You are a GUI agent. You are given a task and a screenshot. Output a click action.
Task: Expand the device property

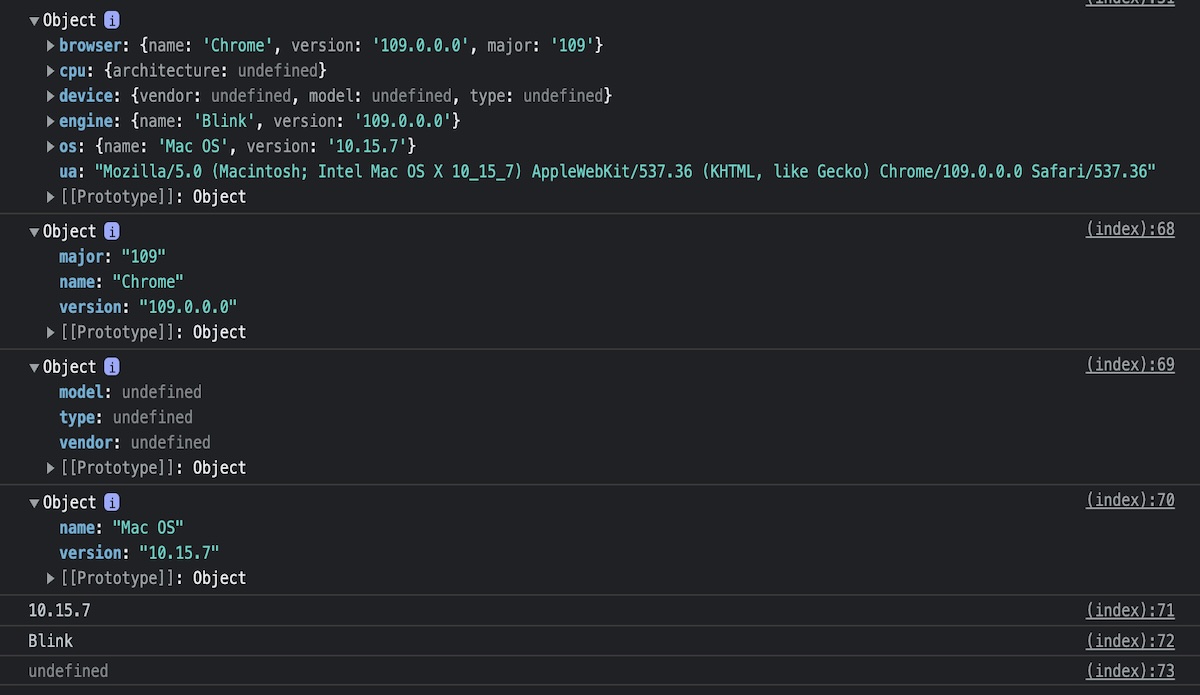coord(51,96)
